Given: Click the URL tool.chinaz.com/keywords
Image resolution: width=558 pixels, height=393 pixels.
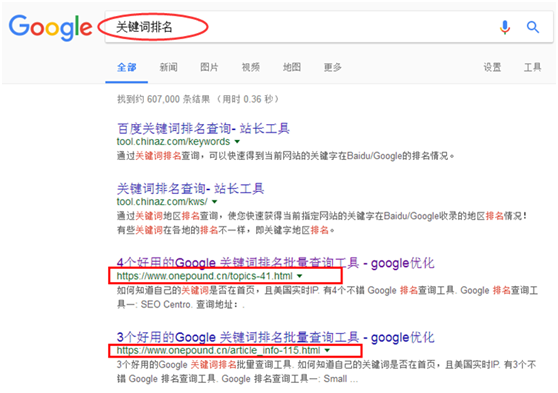Looking at the screenshot, I should (173, 142).
